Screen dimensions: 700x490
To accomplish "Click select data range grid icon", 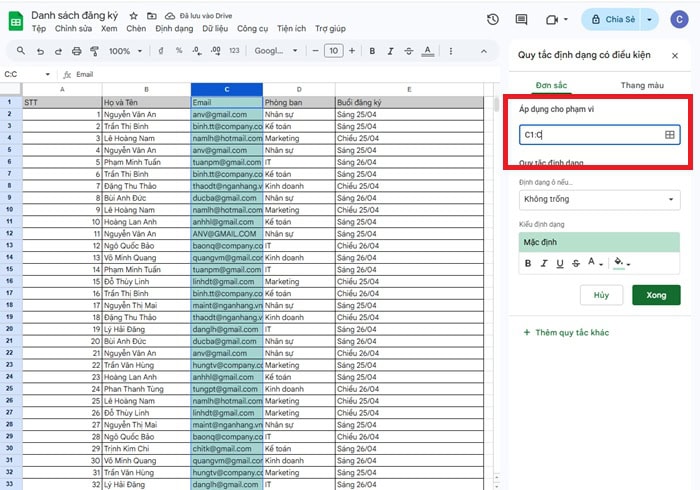I will point(669,134).
